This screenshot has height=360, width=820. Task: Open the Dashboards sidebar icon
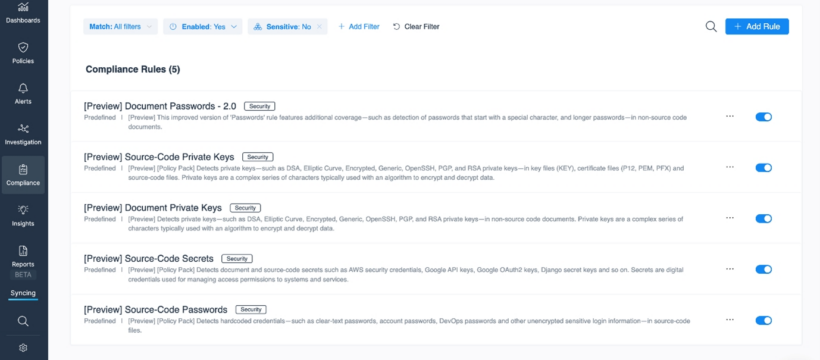coord(23,7)
